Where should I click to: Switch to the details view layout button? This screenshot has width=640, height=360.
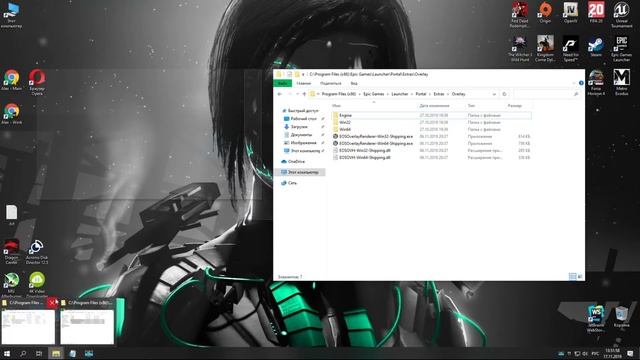coord(572,277)
